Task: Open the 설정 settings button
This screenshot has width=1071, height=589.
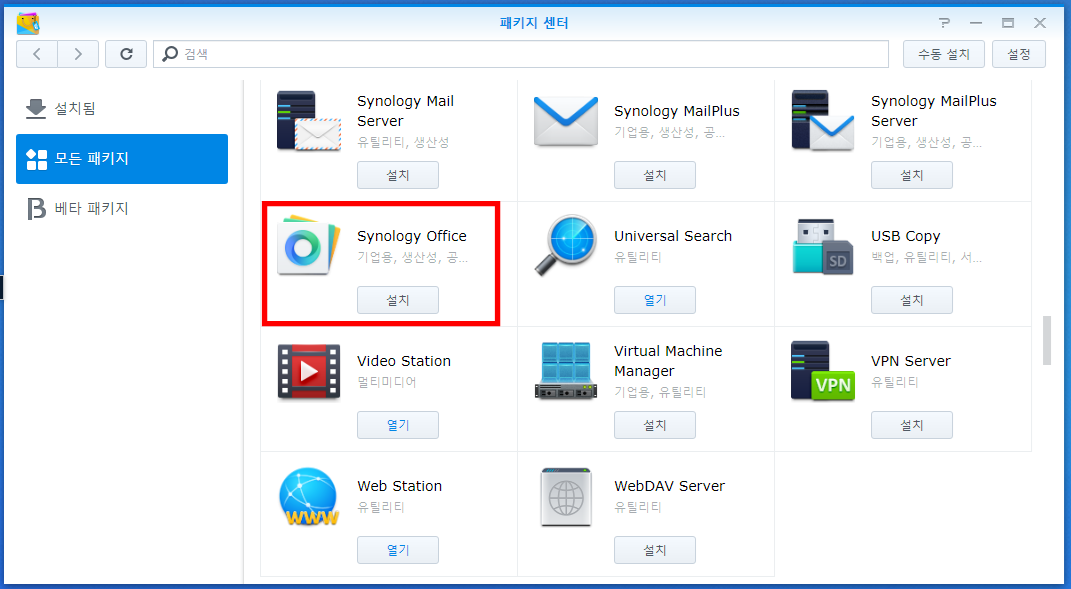Action: (x=1018, y=54)
